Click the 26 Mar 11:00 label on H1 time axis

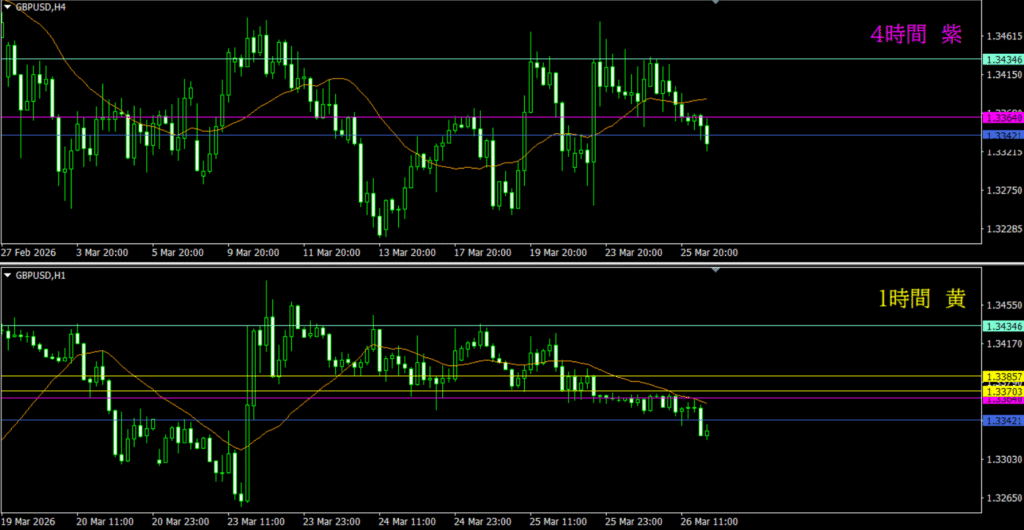[708, 521]
